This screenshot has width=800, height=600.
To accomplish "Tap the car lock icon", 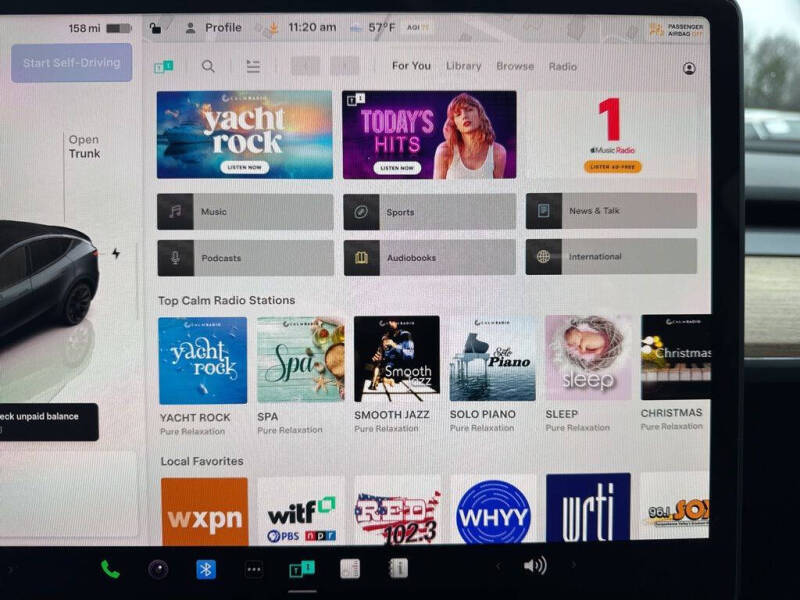I will point(155,28).
